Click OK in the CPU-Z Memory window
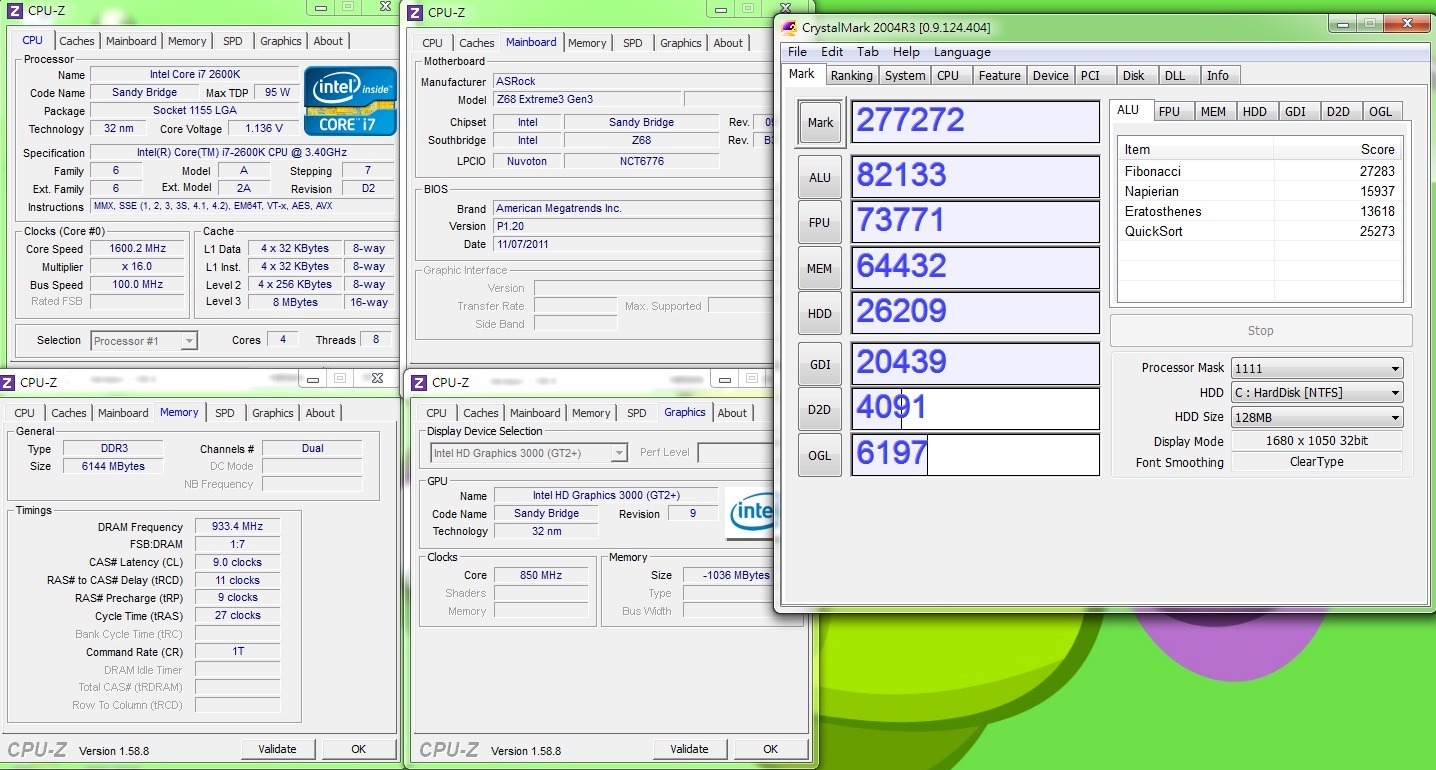Screen dimensions: 1436x770 358,749
